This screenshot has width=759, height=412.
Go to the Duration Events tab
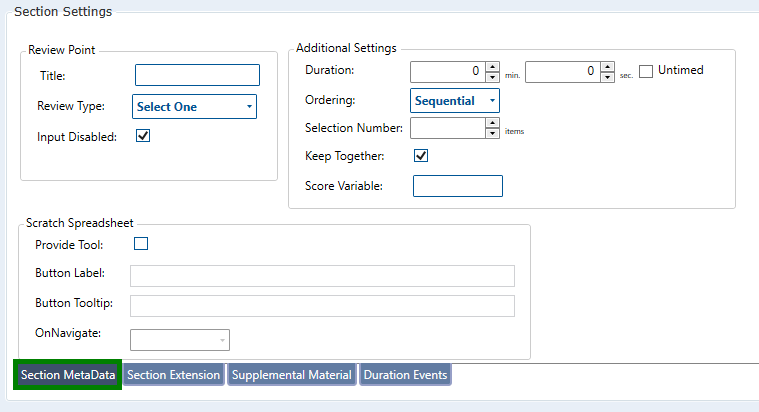405,375
